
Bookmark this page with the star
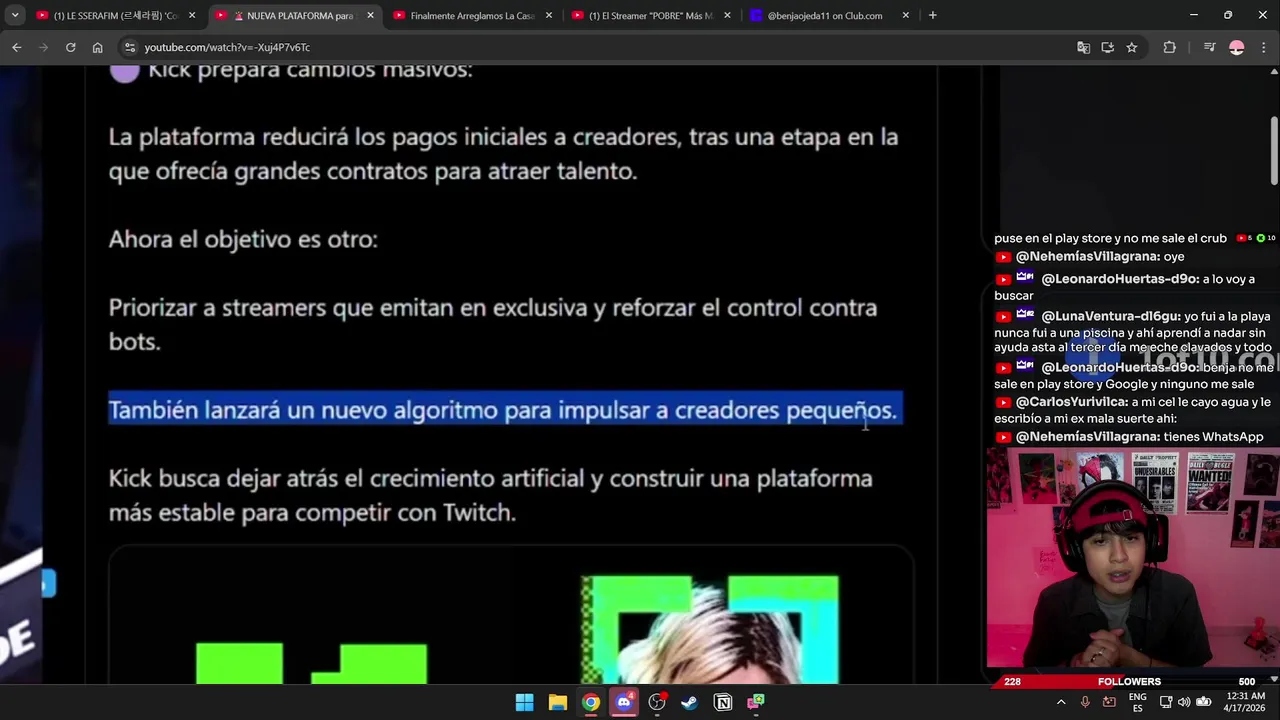(1131, 47)
